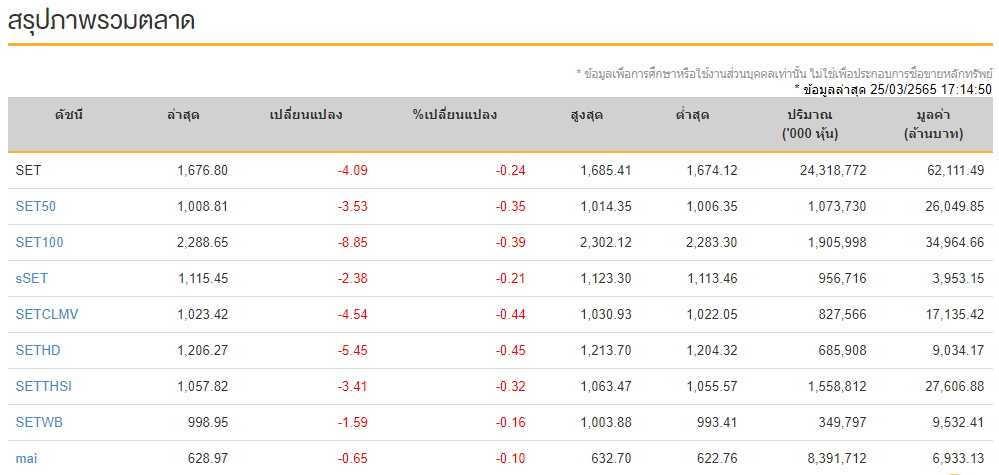Open the SETTHSI index link
999x475 pixels.
(44, 386)
